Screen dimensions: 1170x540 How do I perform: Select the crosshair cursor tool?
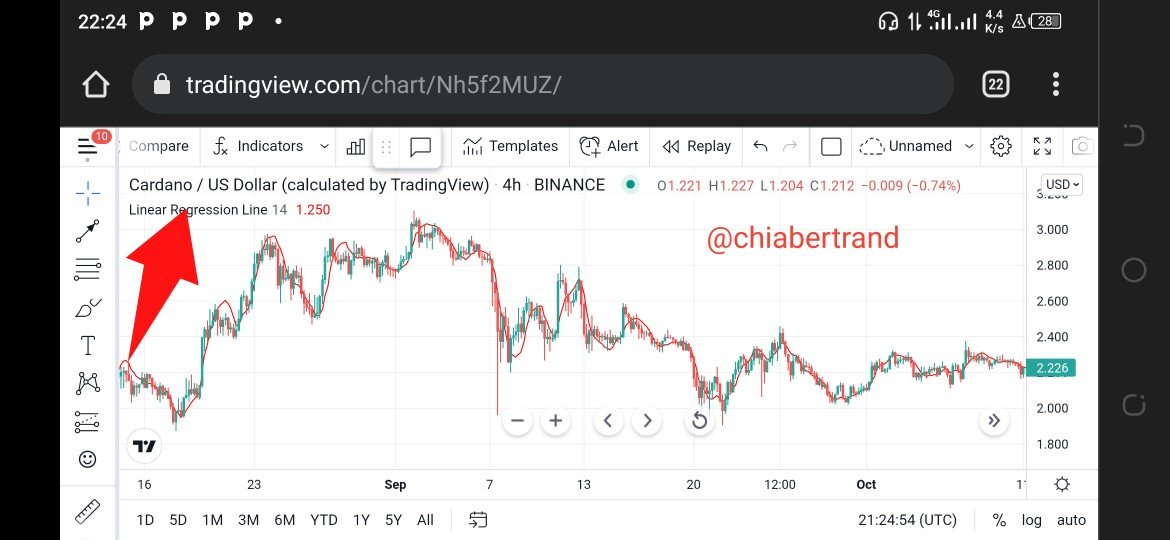click(x=88, y=192)
